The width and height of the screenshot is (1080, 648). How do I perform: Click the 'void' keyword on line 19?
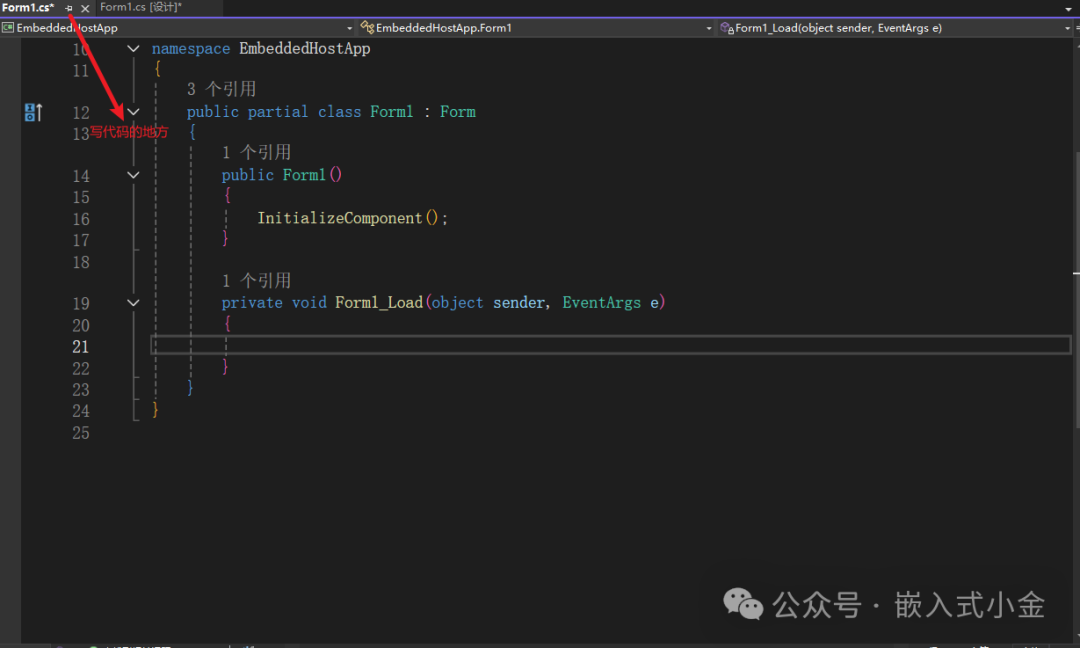coord(309,303)
